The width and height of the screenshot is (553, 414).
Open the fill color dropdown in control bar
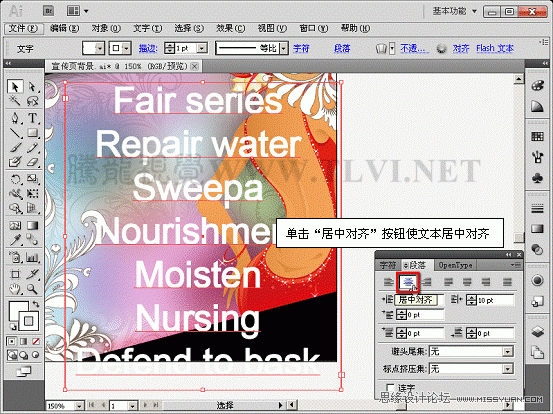coord(100,48)
